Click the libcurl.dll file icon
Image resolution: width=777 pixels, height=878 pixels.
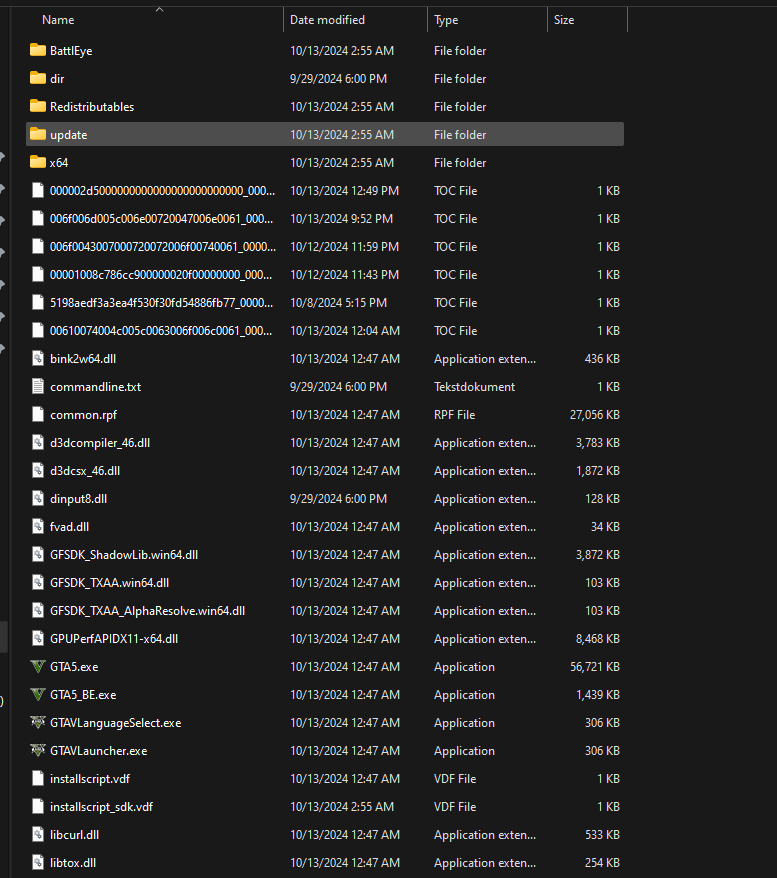(38, 834)
